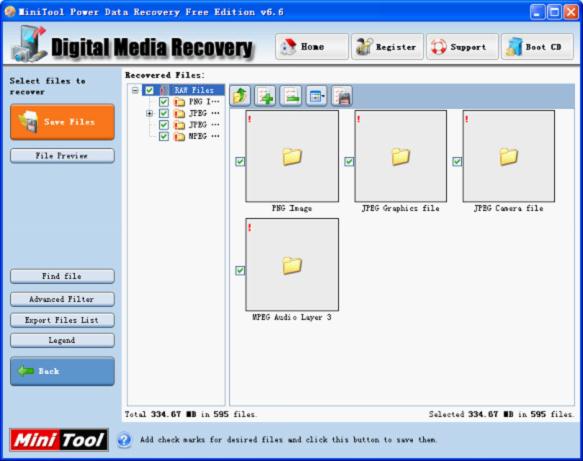This screenshot has height=461, width=583.
Task: Click the Boot CD icon button
Action: 537,47
